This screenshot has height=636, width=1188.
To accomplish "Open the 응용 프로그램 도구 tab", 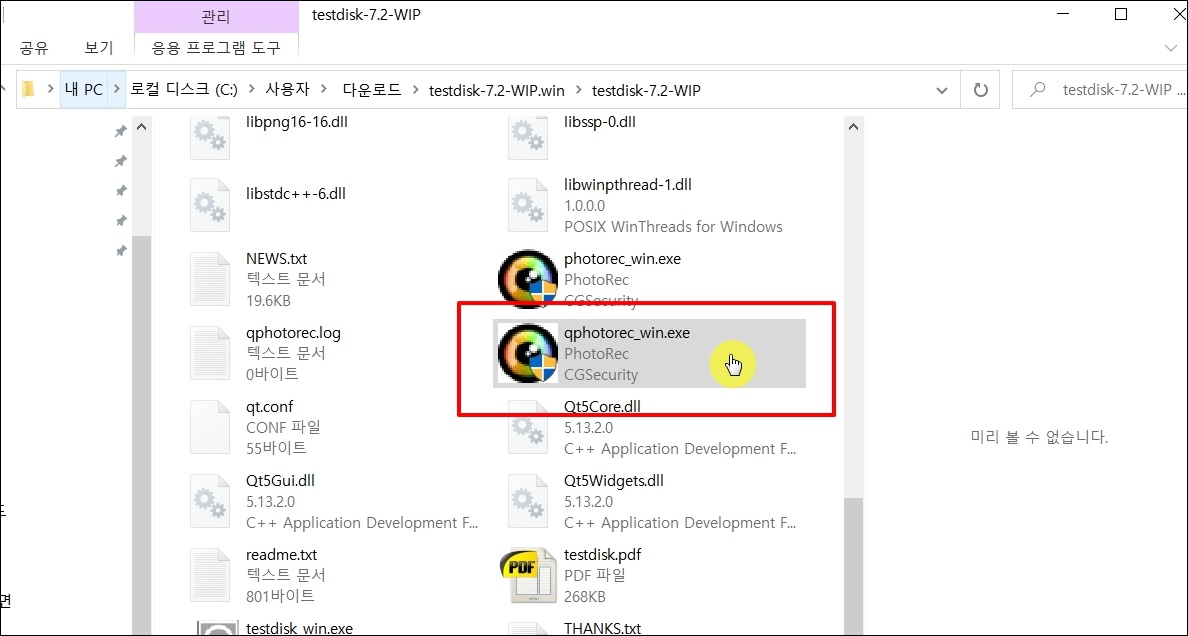I will click(216, 48).
